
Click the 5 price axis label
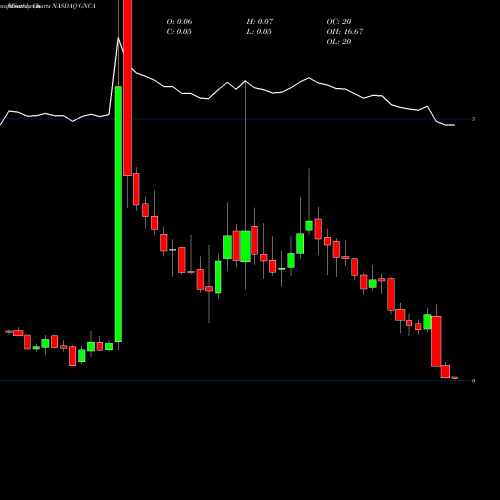pos(473,119)
